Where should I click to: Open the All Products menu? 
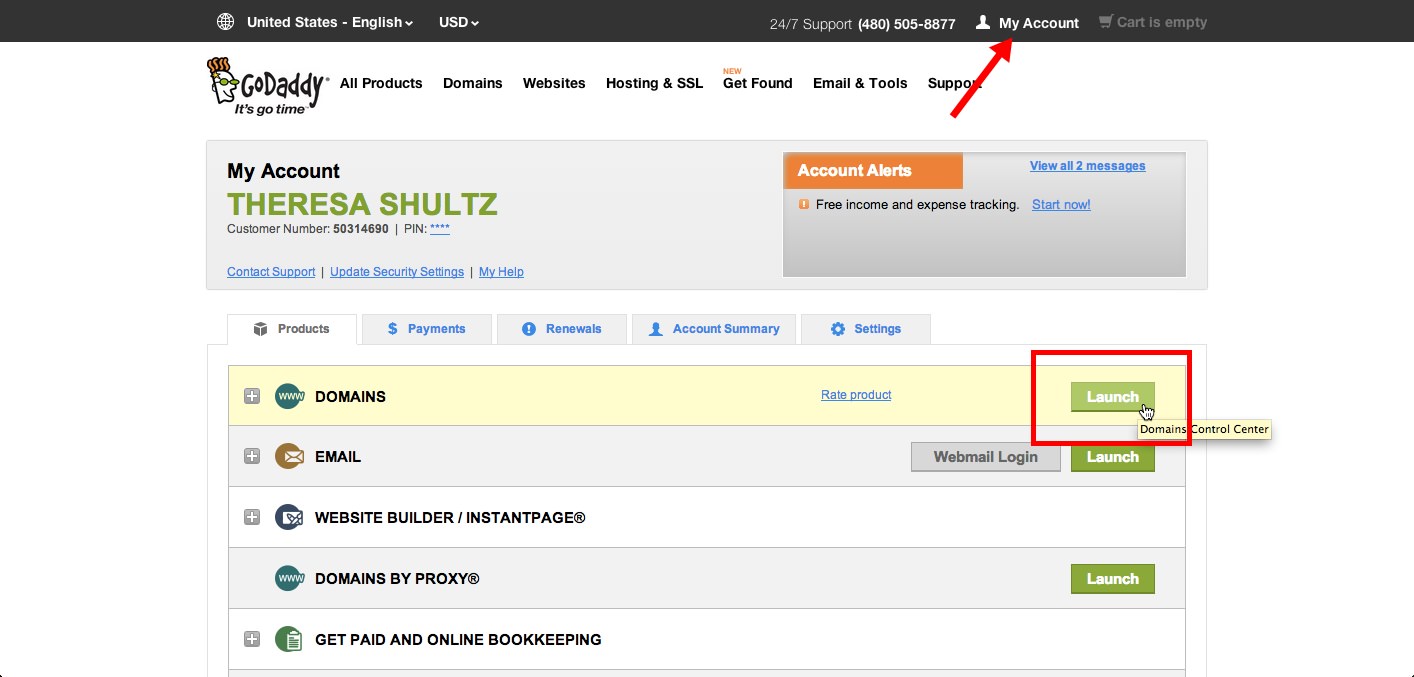click(x=381, y=83)
